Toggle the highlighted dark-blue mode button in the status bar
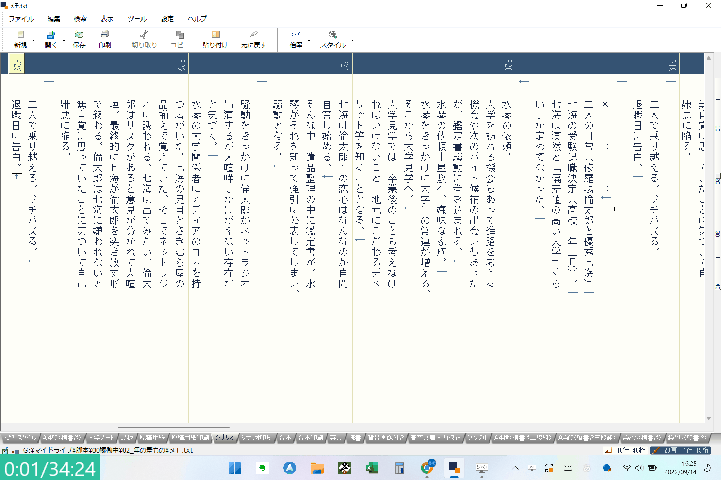This screenshot has width=721, height=480. click(x=681, y=451)
